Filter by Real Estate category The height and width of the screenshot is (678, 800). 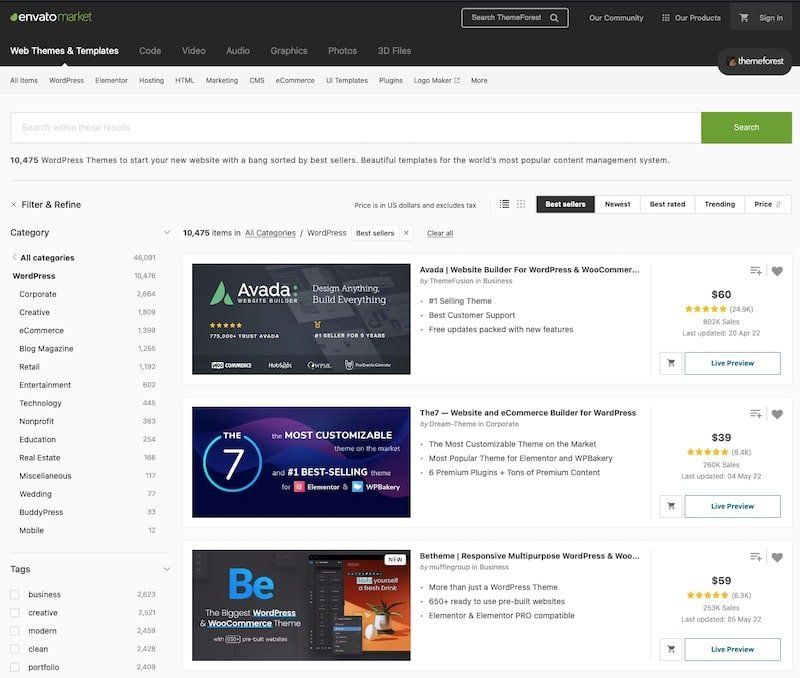[40, 458]
